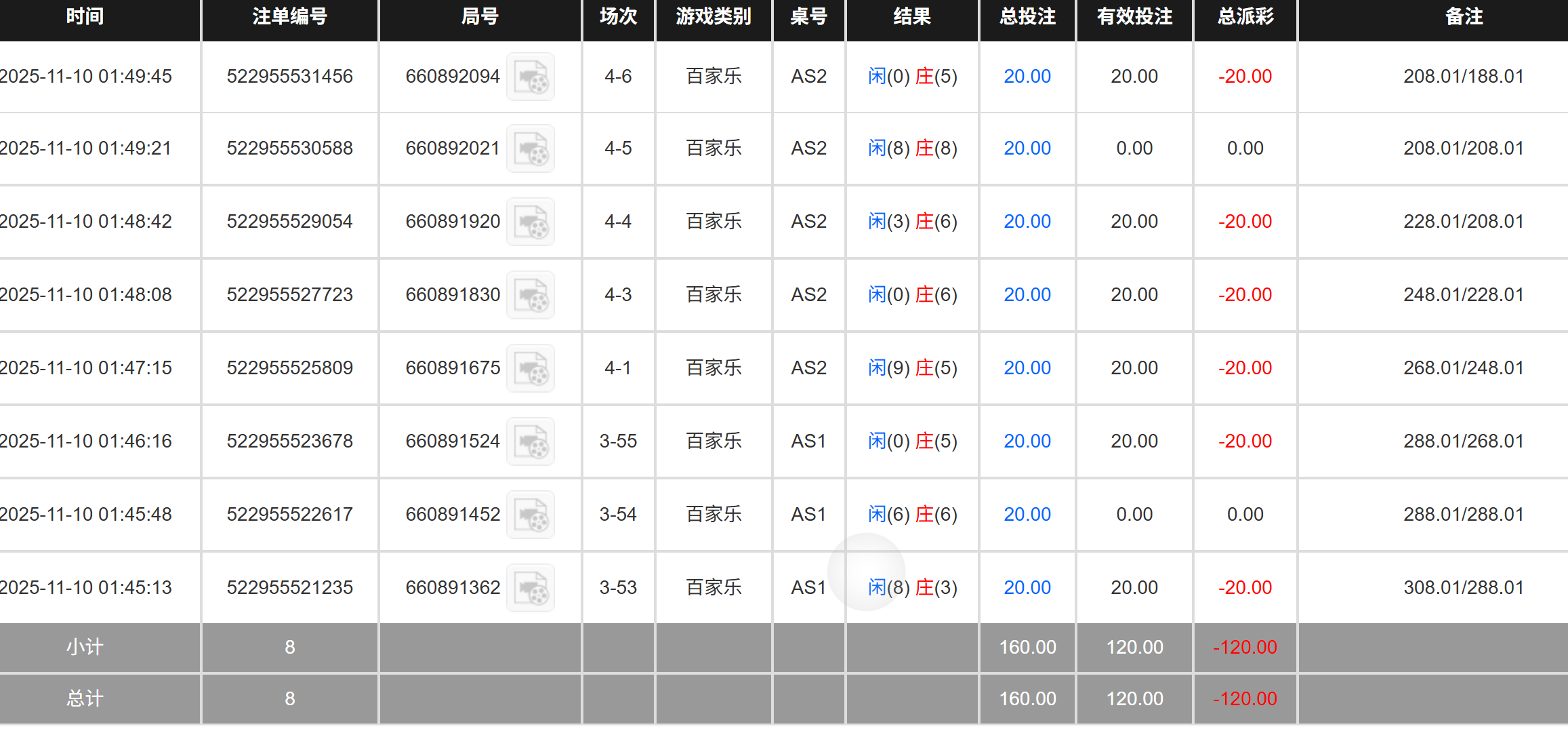Click the 局号 column header
The height and width of the screenshot is (733, 1568).
[480, 18]
